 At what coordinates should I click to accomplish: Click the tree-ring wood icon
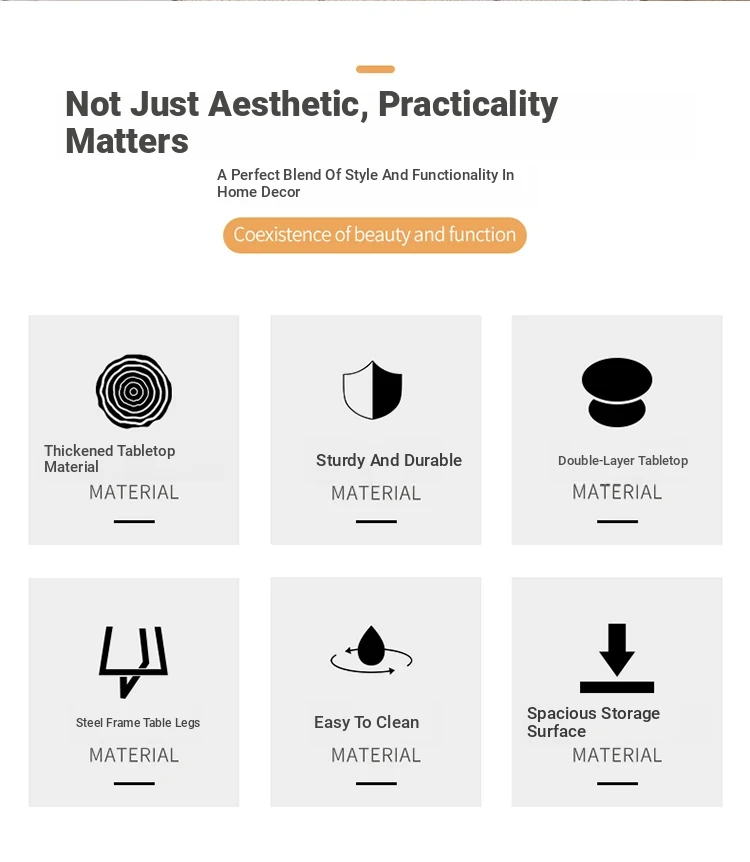(x=134, y=391)
